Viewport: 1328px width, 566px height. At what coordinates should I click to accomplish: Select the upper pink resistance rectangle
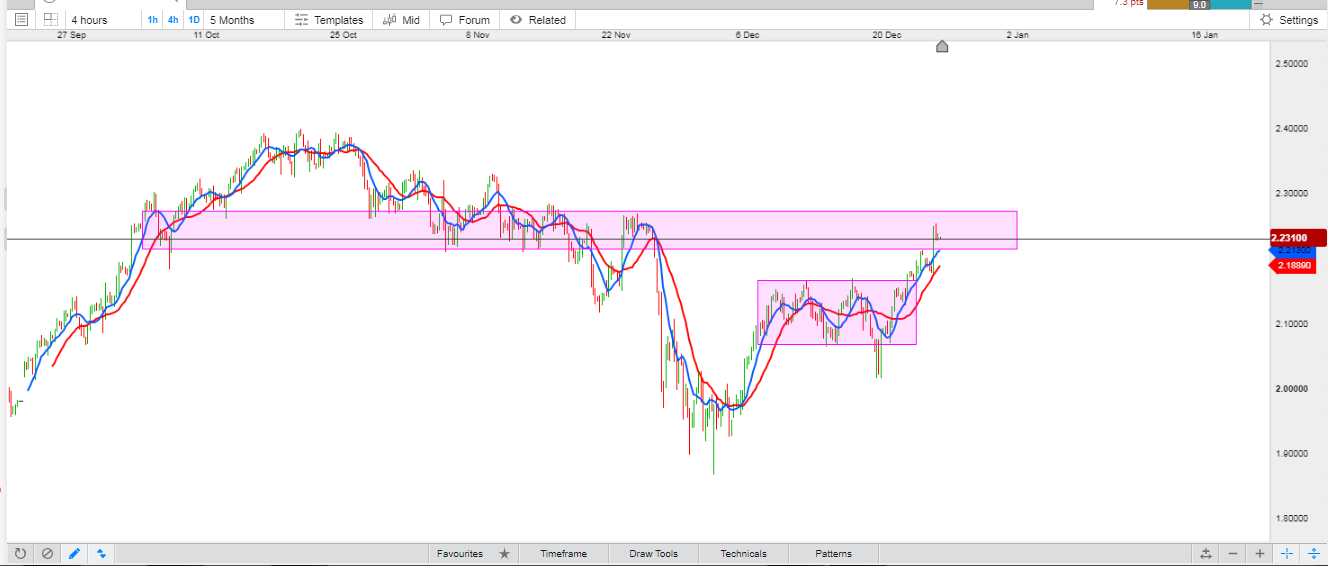tap(579, 230)
